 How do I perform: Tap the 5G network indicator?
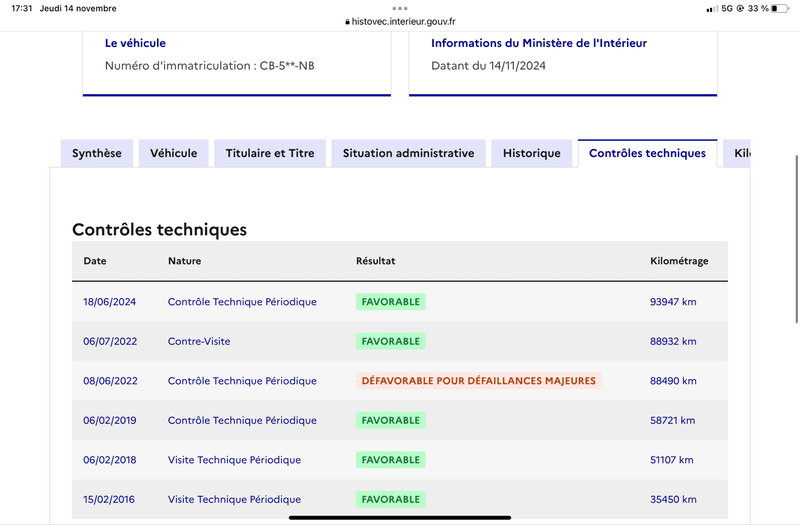pos(727,8)
